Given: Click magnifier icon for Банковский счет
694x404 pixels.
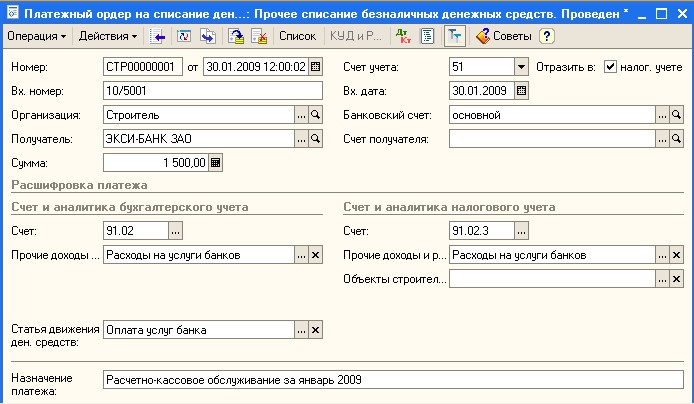Looking at the screenshot, I should pyautogui.click(x=677, y=115).
